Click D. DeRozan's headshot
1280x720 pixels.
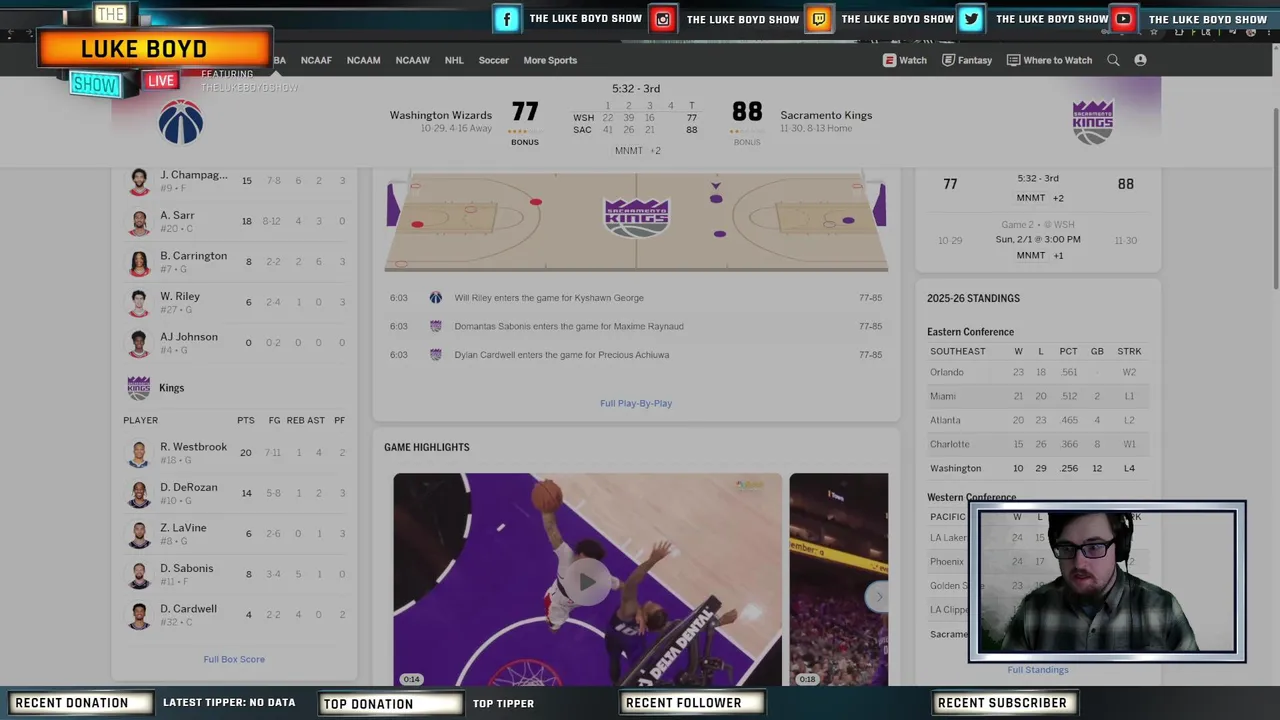[x=139, y=494]
